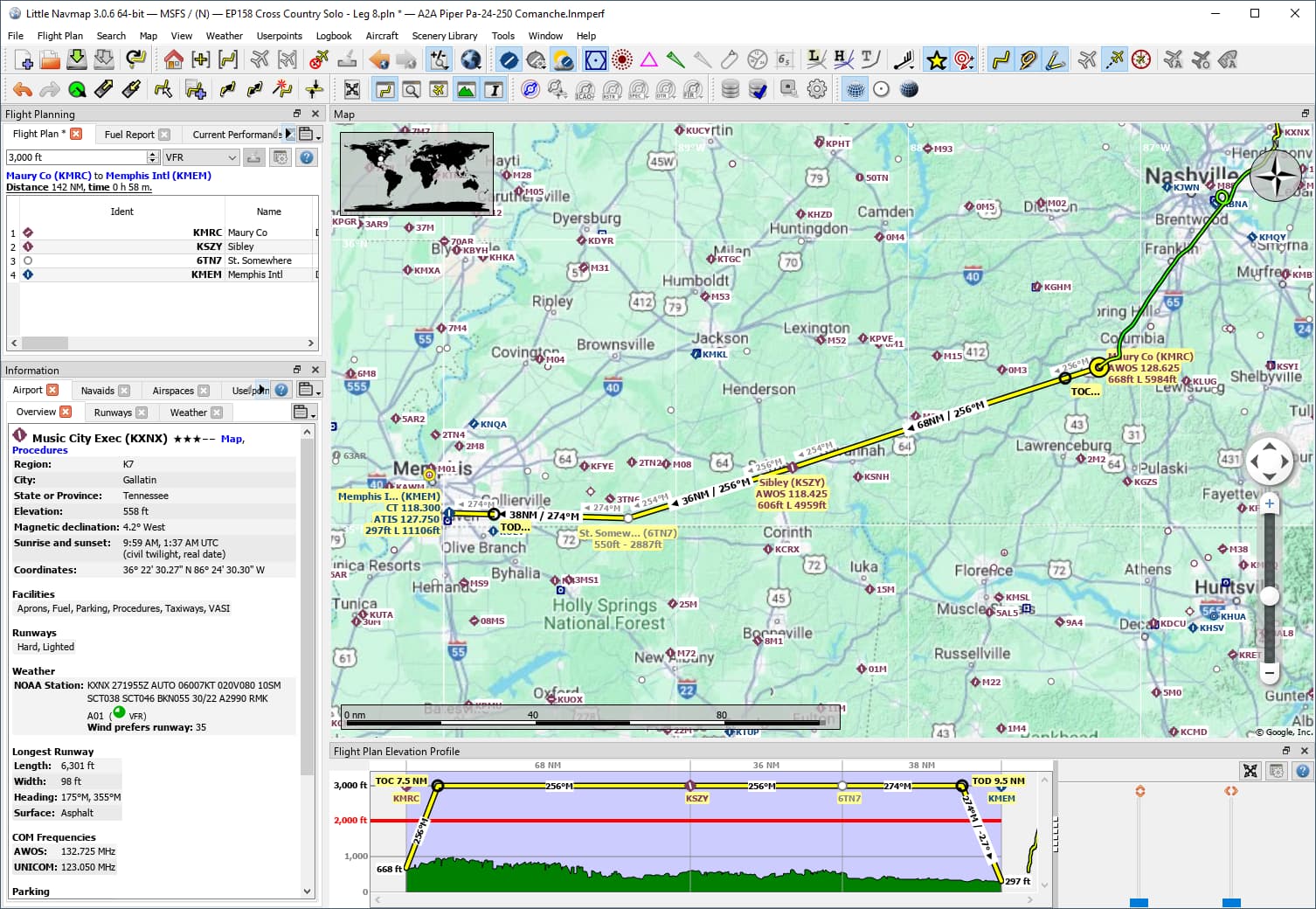This screenshot has height=909, width=1316.
Task: Open help for the elevation profile
Action: click(x=1302, y=771)
